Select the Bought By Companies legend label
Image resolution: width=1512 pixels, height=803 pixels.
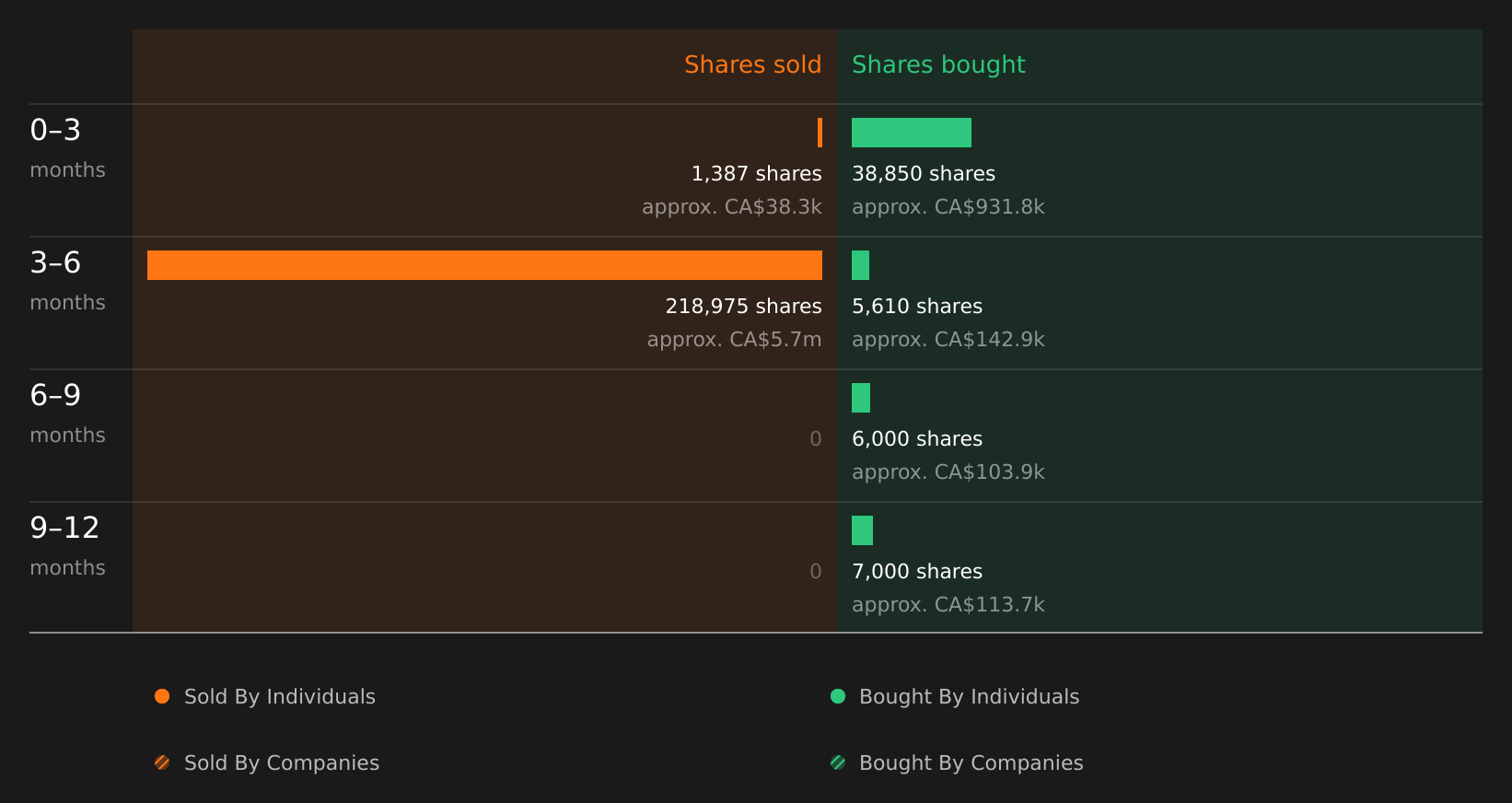pos(971,763)
